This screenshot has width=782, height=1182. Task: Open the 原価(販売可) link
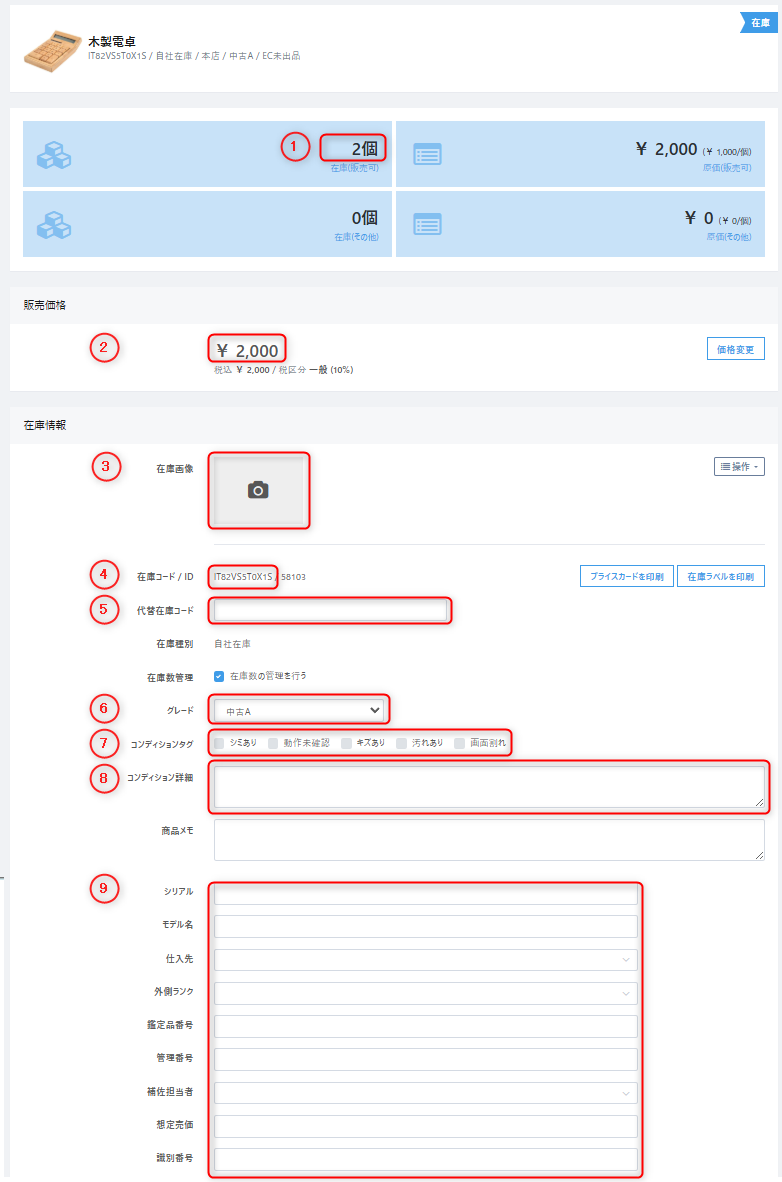tap(727, 168)
